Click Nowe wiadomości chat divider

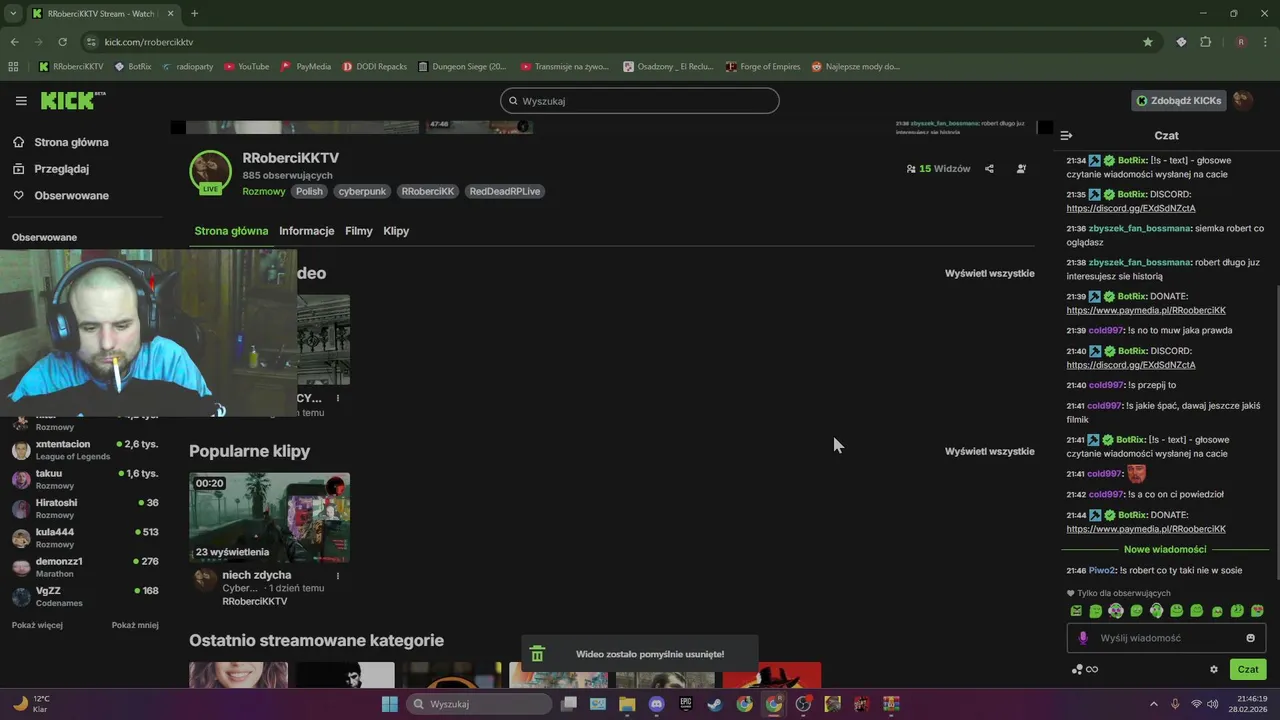click(x=1165, y=549)
